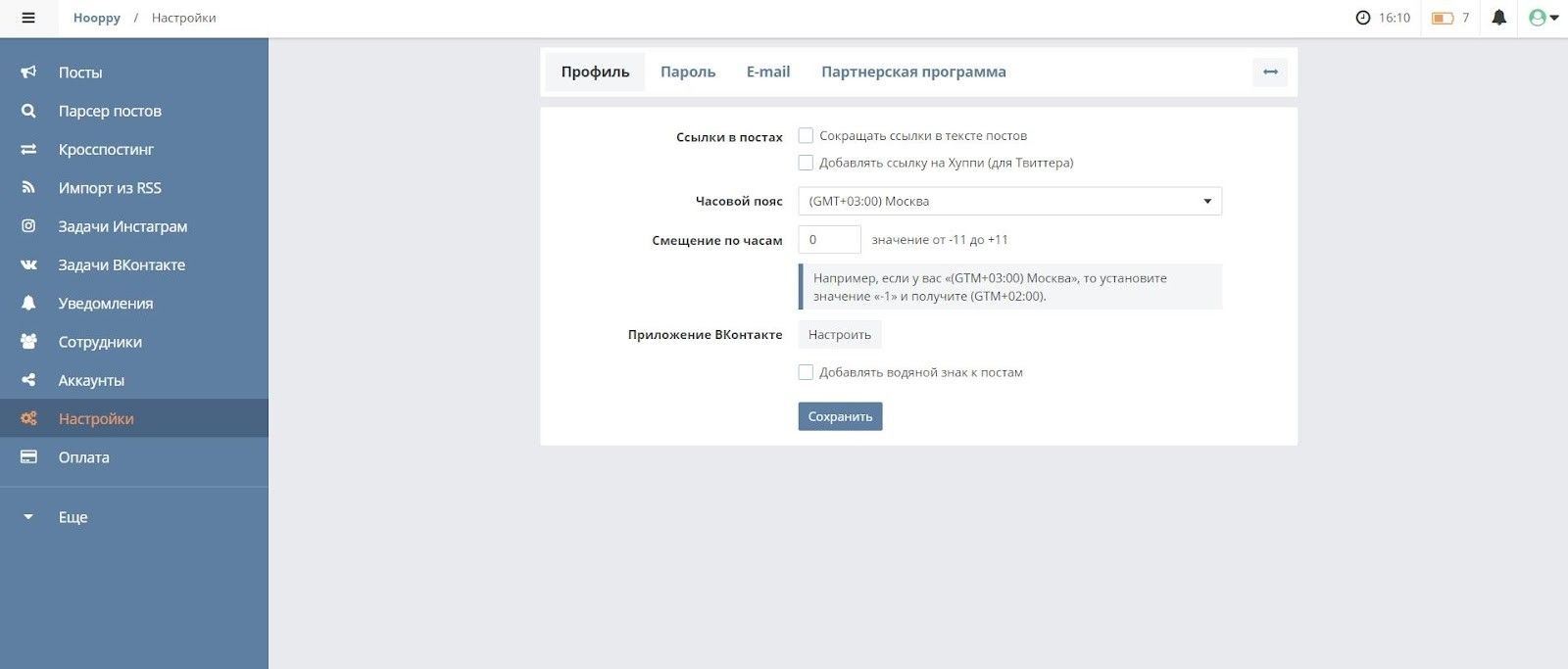Image resolution: width=1568 pixels, height=669 pixels.
Task: Switch to the Пароль tab
Action: [688, 72]
